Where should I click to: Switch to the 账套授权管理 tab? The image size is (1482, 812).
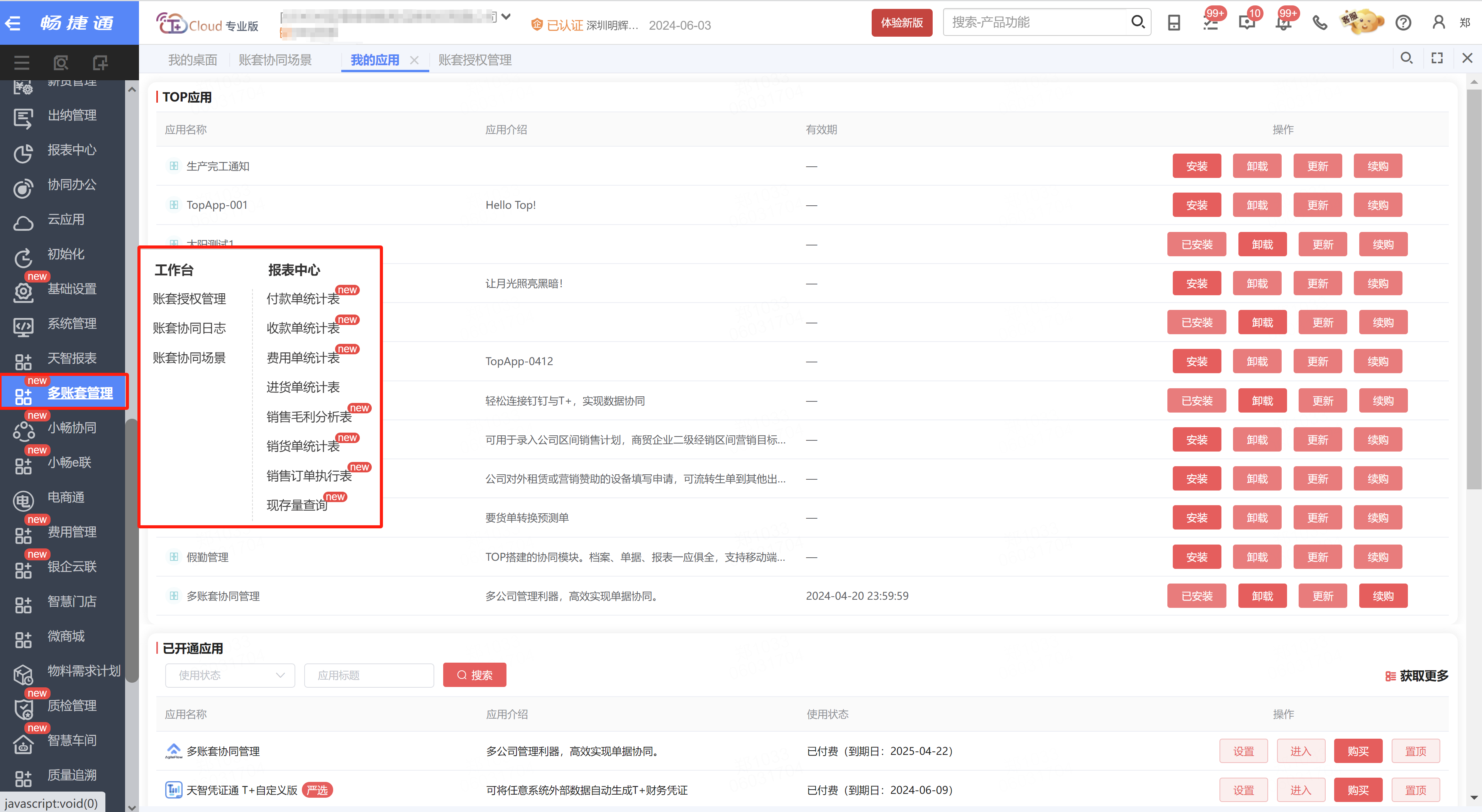(474, 60)
